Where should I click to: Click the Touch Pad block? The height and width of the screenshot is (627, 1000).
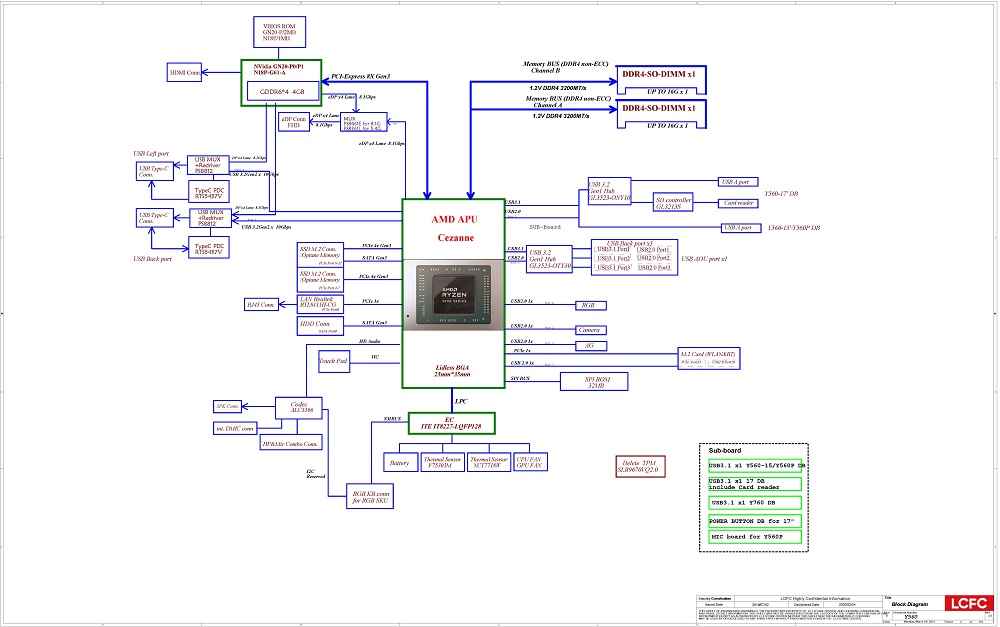coord(333,360)
